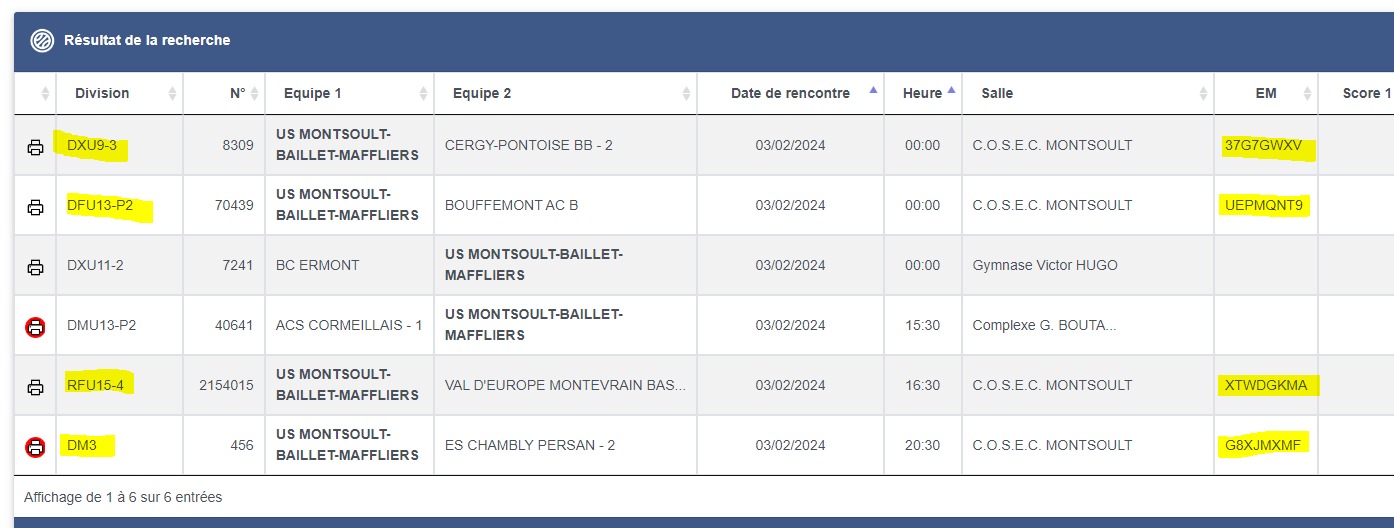Click the print icon for DXU9-3 match
The height and width of the screenshot is (528, 1394).
point(35,147)
